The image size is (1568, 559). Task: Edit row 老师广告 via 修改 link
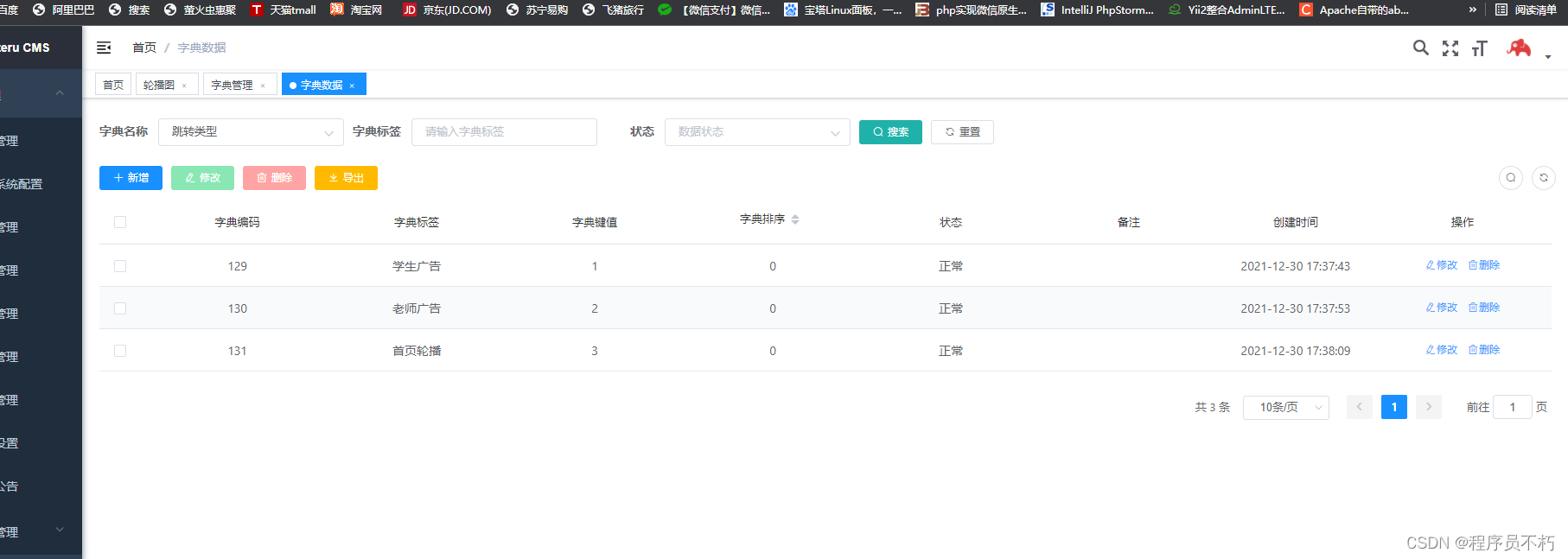pos(1442,308)
